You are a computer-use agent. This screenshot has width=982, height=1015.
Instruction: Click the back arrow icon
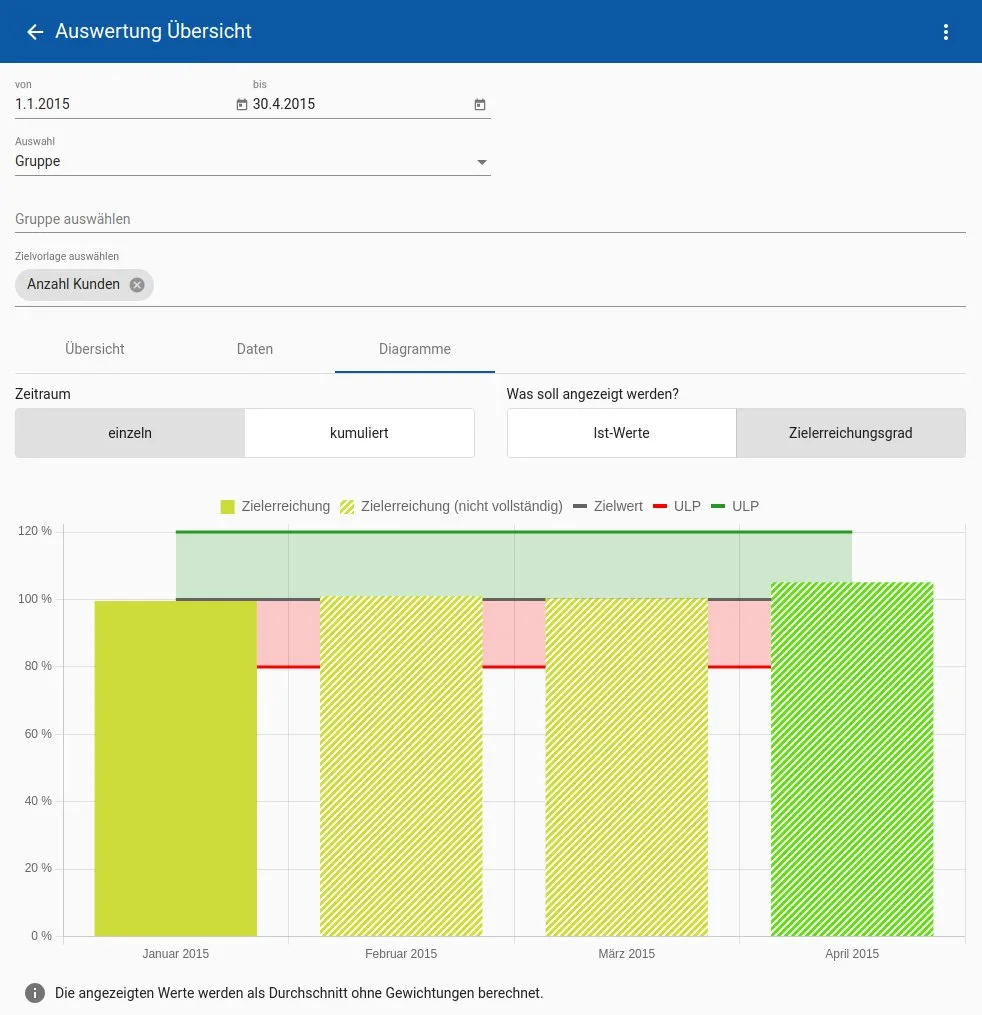pos(35,32)
